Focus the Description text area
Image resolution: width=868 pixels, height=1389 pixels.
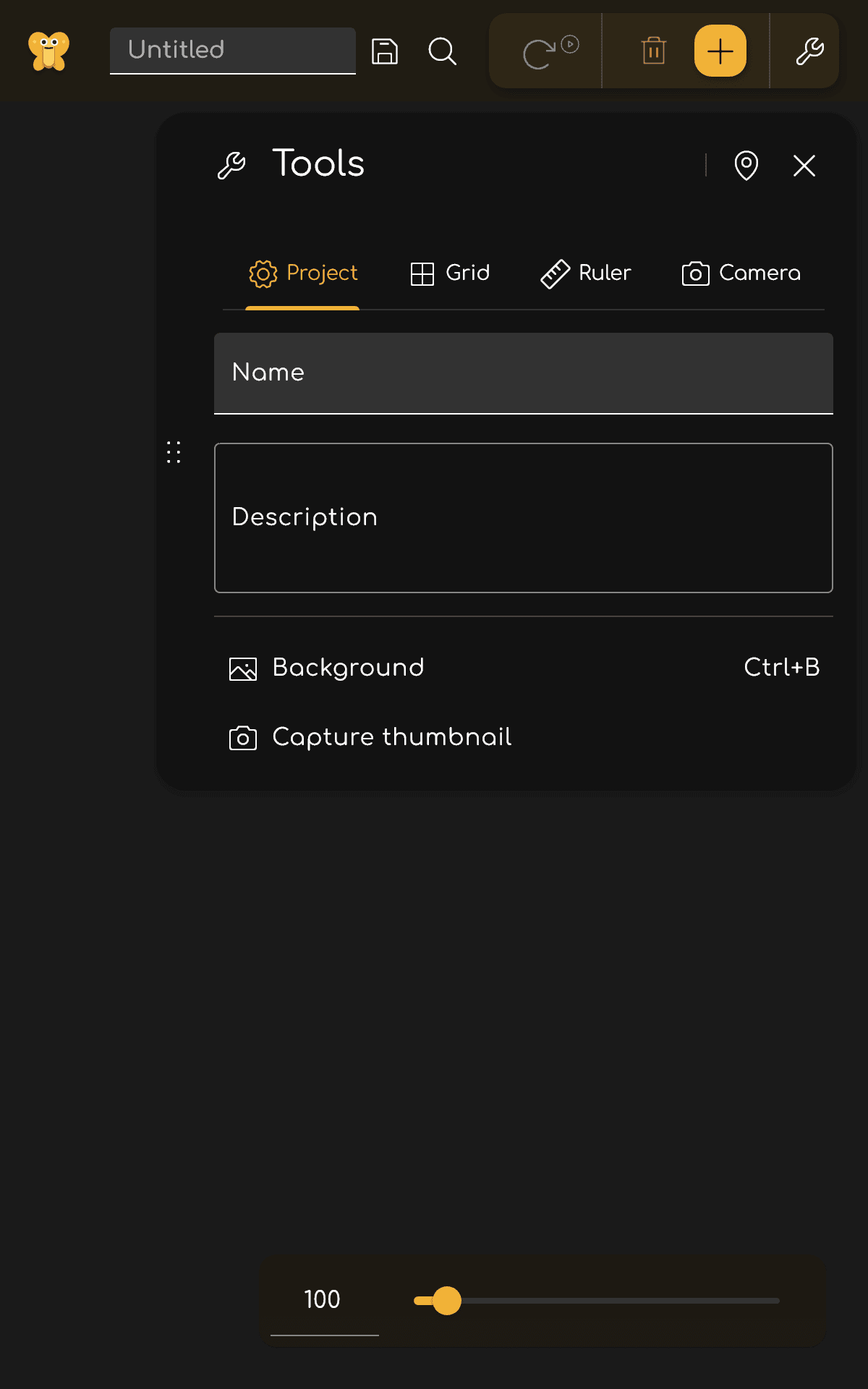(523, 518)
